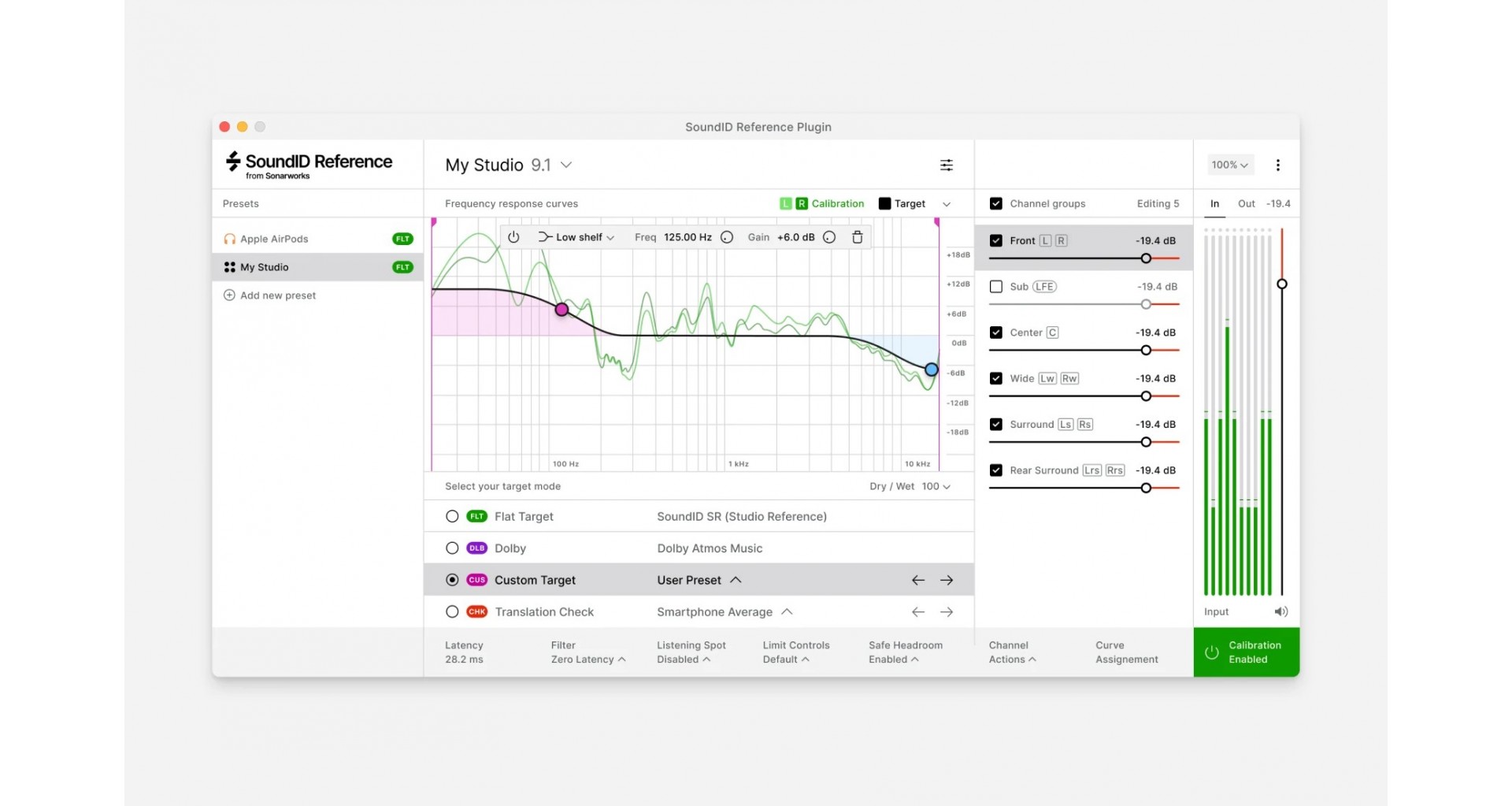Toggle the Channel groups checkbox

(995, 203)
